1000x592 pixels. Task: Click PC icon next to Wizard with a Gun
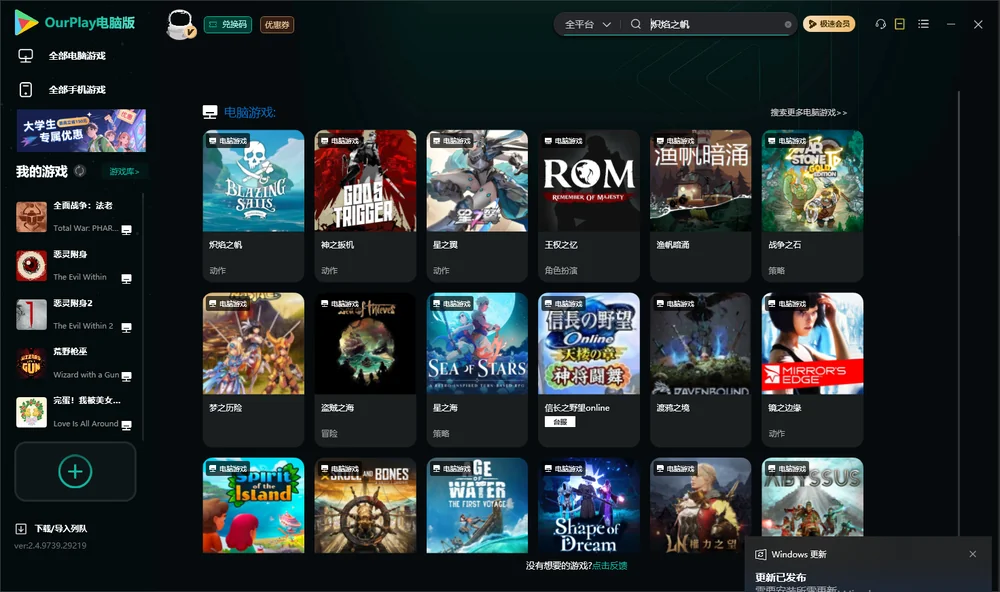(126, 376)
